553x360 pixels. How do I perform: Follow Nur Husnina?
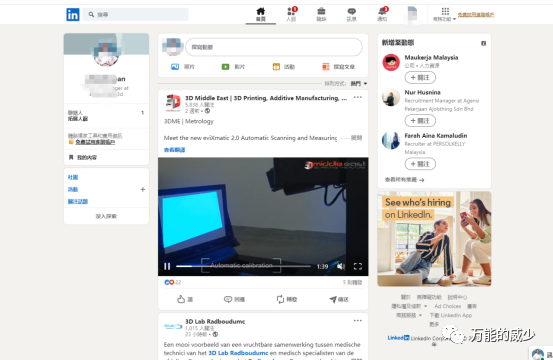[x=420, y=121]
